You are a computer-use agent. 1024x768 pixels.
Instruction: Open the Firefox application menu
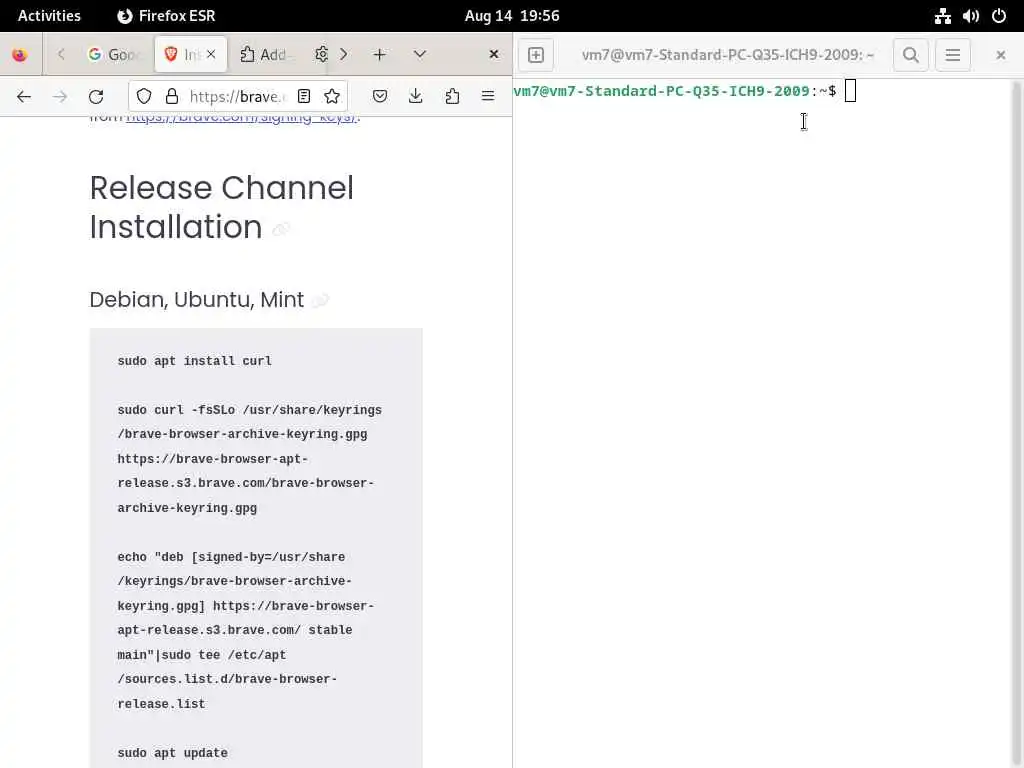click(x=488, y=97)
